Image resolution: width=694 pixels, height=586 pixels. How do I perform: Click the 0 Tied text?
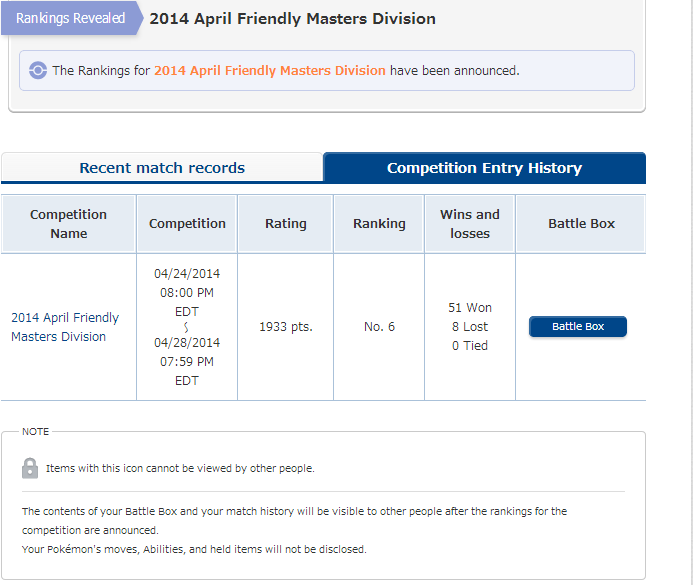470,346
